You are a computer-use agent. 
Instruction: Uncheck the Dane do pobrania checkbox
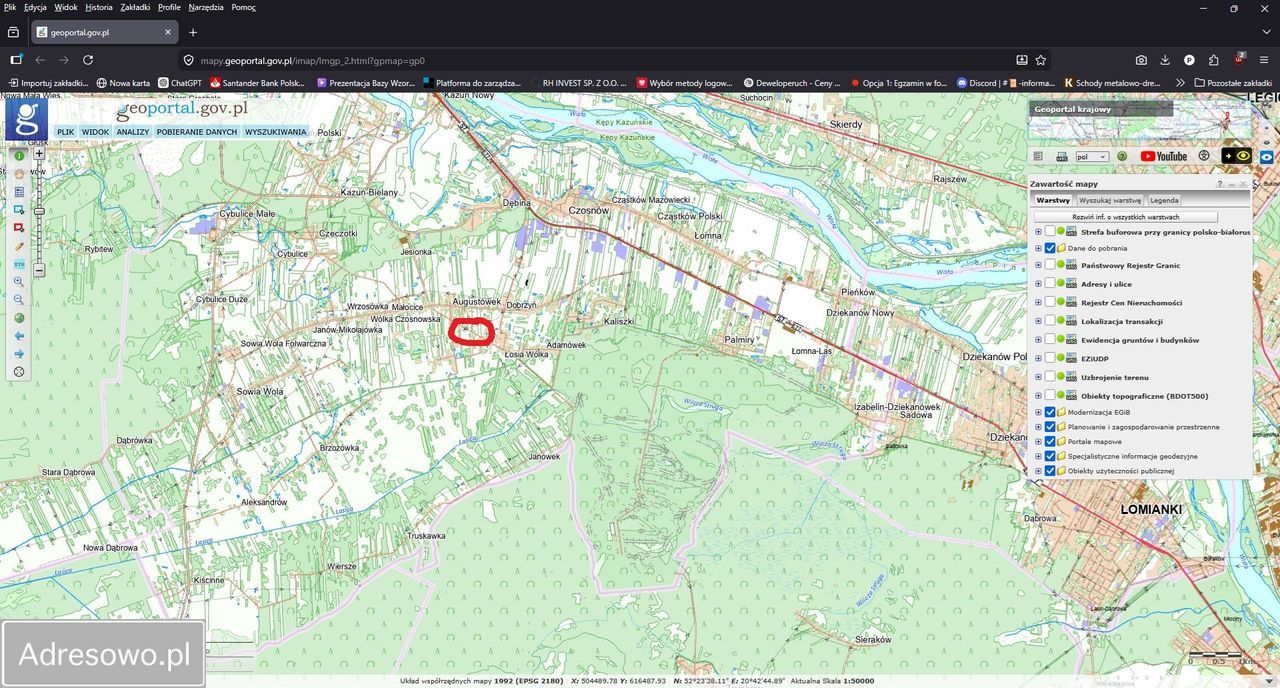(x=1050, y=248)
